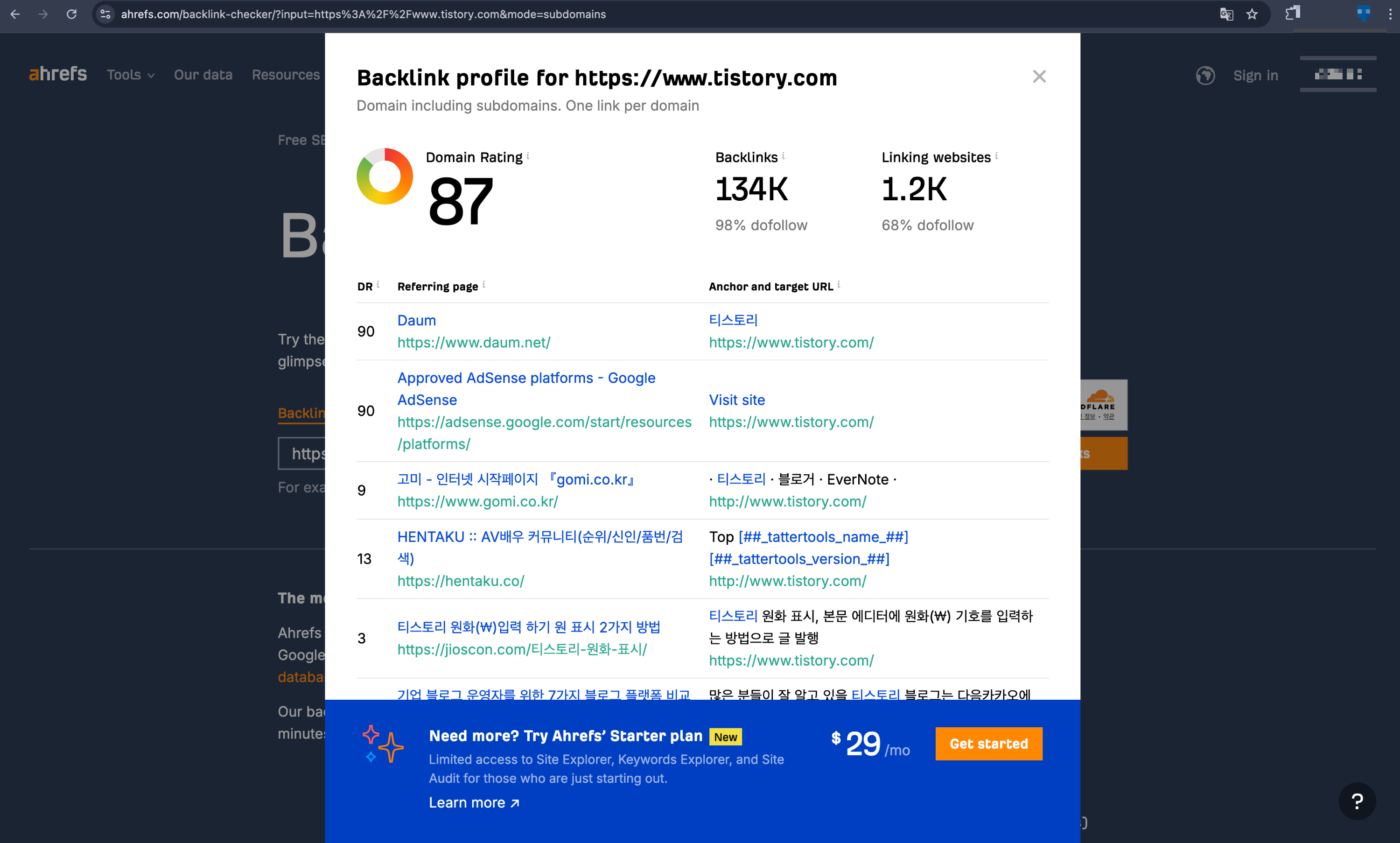Click Learn more link in promo banner
The image size is (1400, 843).
[x=474, y=803]
